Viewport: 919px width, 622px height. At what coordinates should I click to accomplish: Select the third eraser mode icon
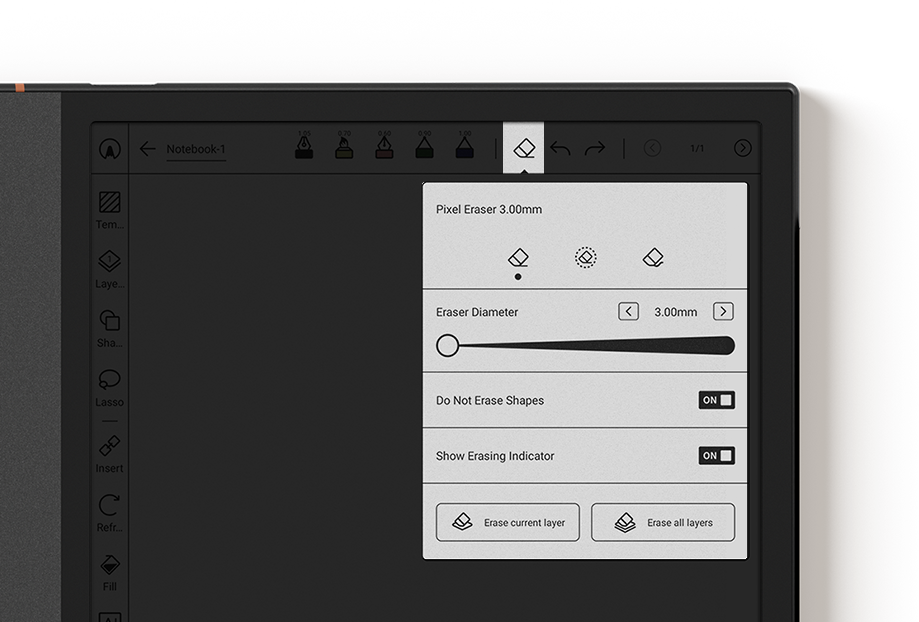click(x=653, y=258)
